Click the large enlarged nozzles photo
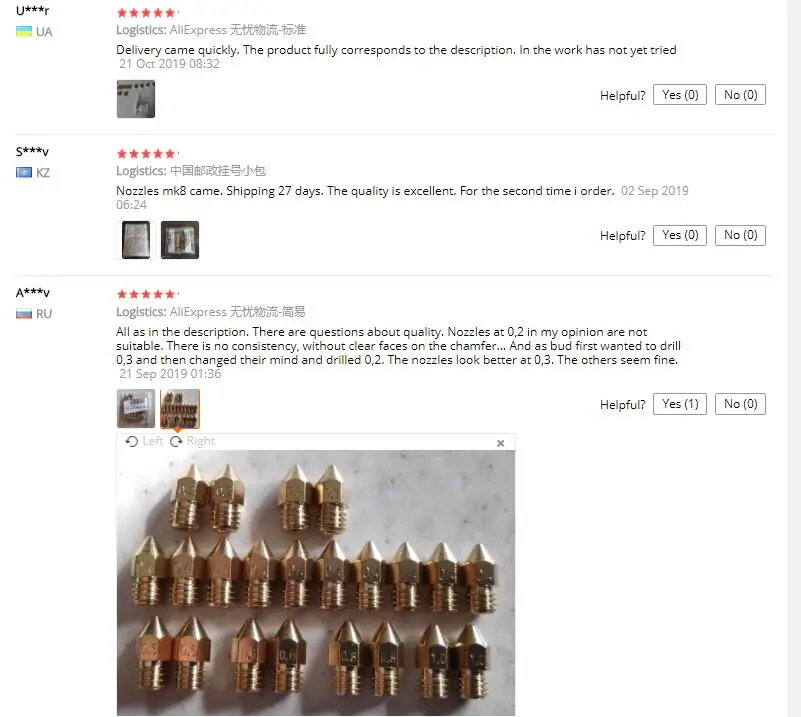The image size is (801, 717). pyautogui.click(x=316, y=583)
